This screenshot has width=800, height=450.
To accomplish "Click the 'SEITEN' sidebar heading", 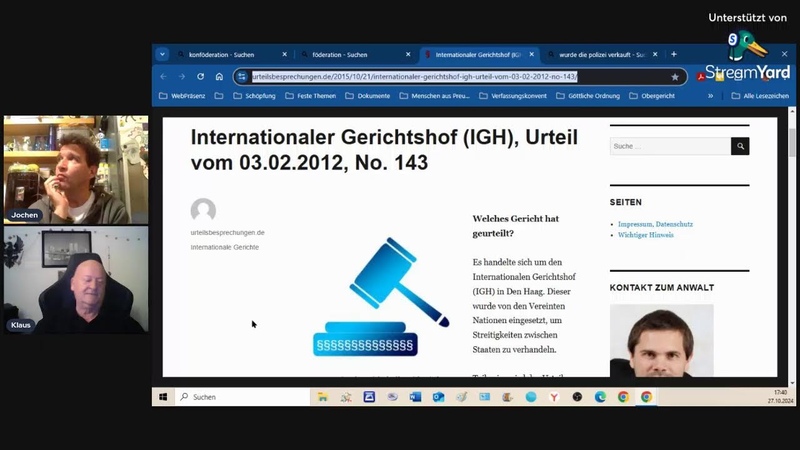I will pos(626,203).
